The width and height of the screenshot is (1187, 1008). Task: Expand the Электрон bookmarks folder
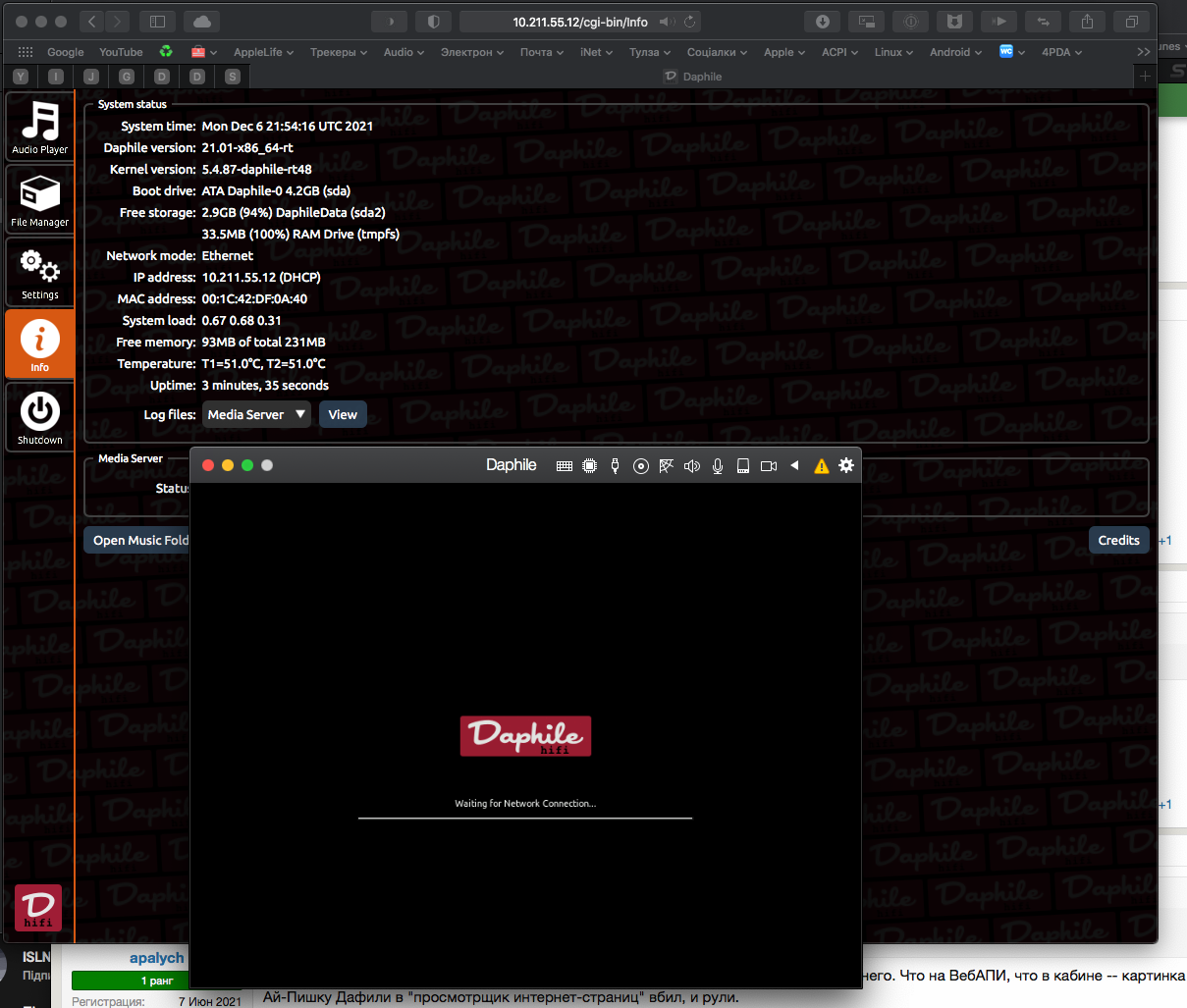472,52
